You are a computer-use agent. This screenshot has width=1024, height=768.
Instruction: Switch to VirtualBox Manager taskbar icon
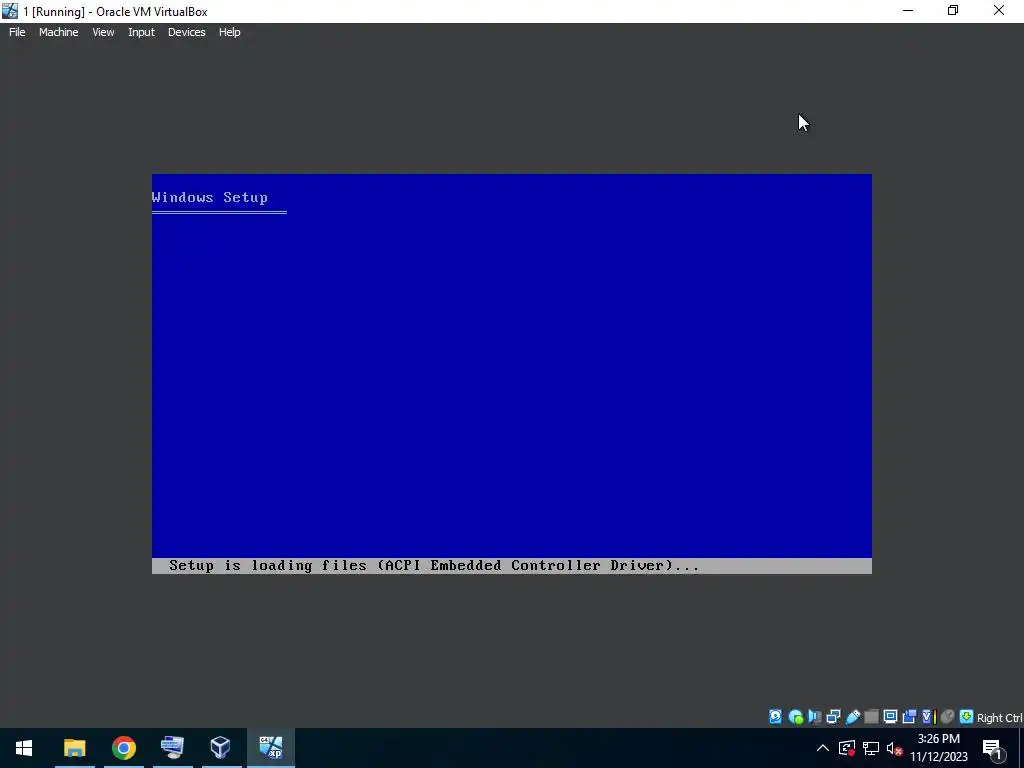click(221, 748)
